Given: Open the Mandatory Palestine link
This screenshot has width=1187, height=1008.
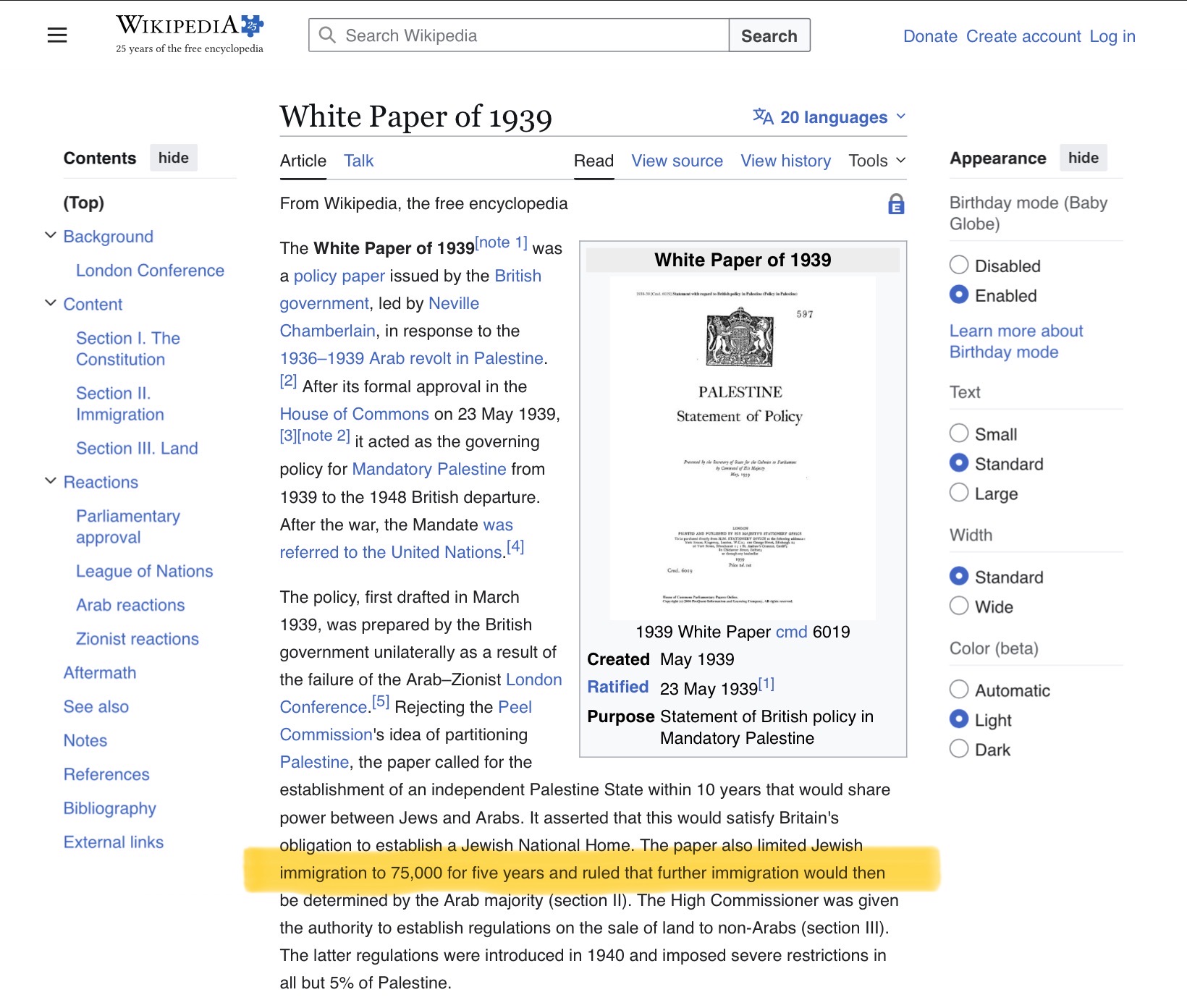Looking at the screenshot, I should point(429,469).
